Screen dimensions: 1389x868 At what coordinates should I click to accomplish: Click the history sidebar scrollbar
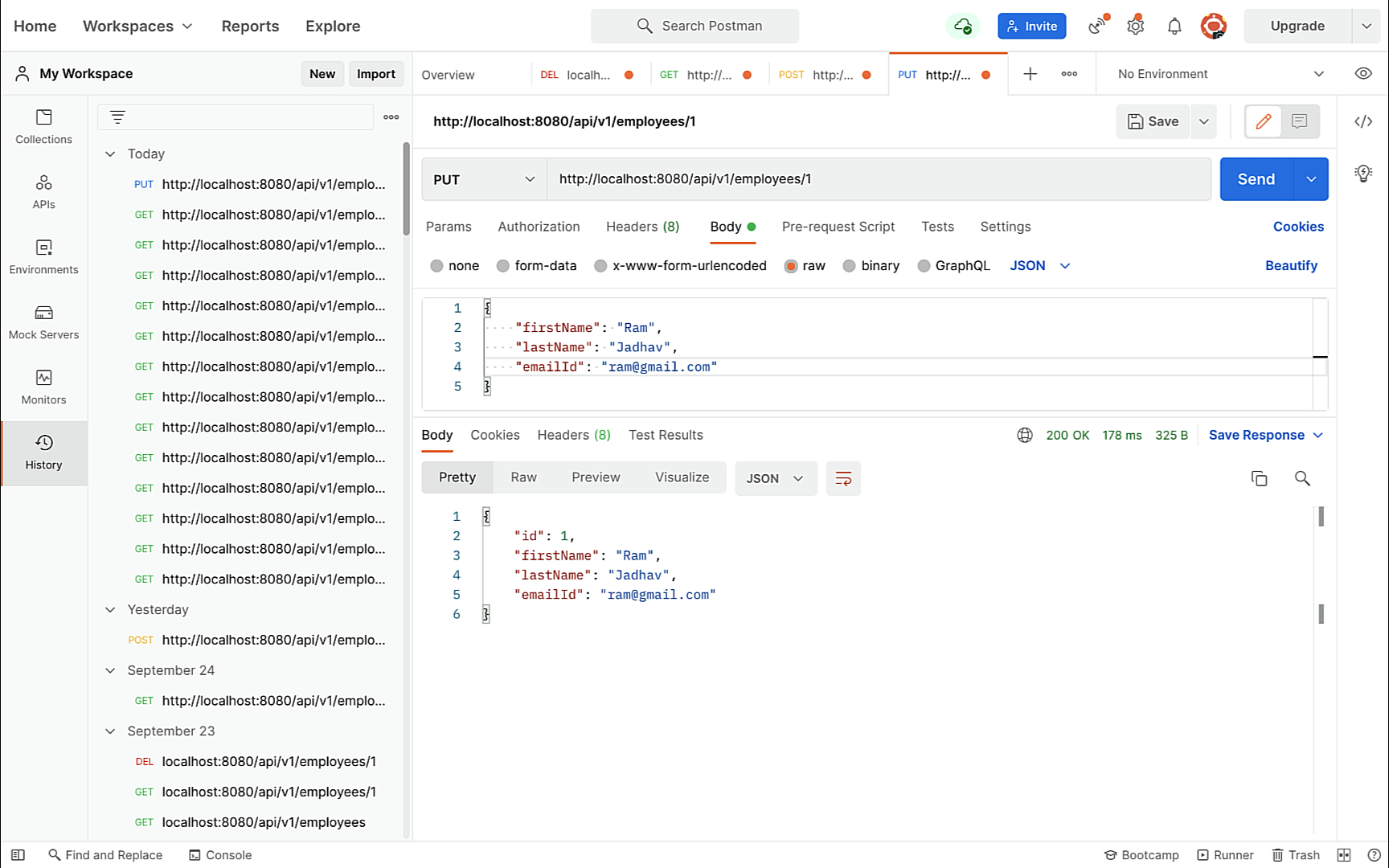[406, 189]
